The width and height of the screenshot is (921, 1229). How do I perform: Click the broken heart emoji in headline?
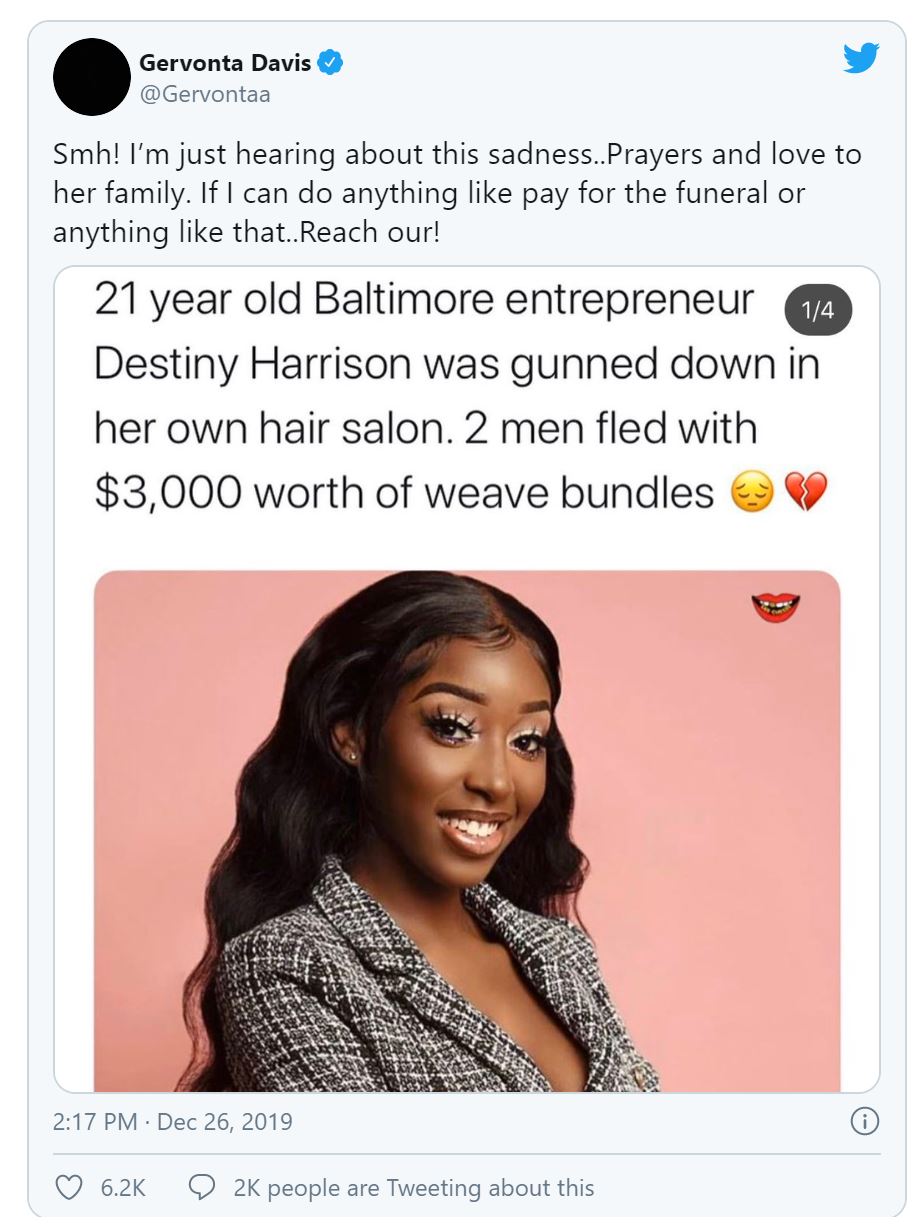pyautogui.click(x=805, y=493)
